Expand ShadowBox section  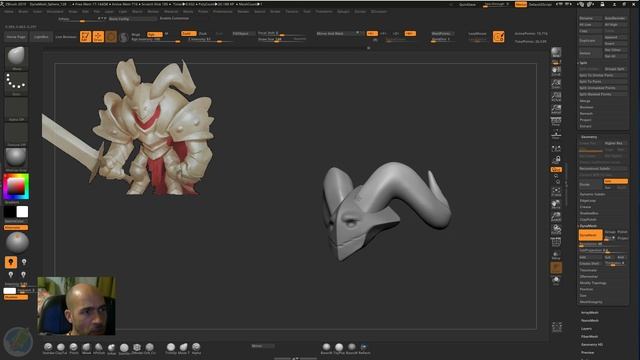[589, 213]
